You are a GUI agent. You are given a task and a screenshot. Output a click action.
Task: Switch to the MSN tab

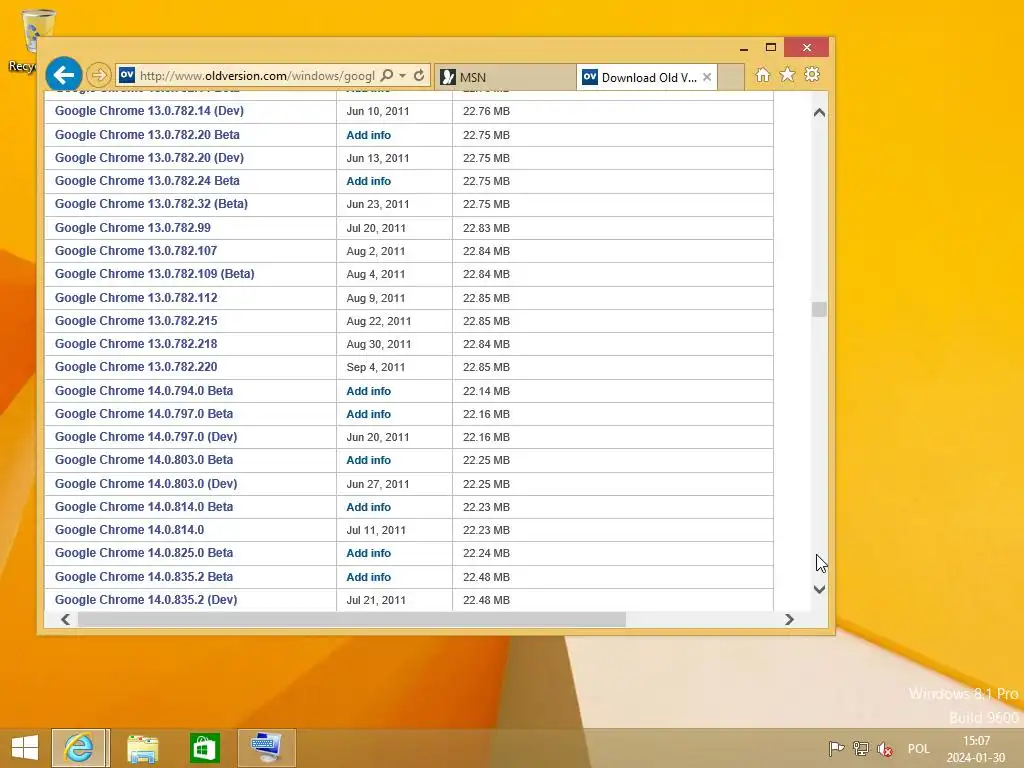click(x=505, y=77)
